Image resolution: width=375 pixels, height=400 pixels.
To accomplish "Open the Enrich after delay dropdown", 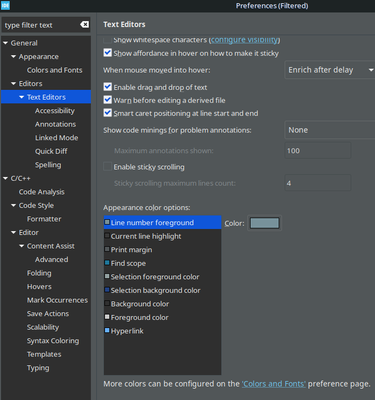I will click(330, 70).
